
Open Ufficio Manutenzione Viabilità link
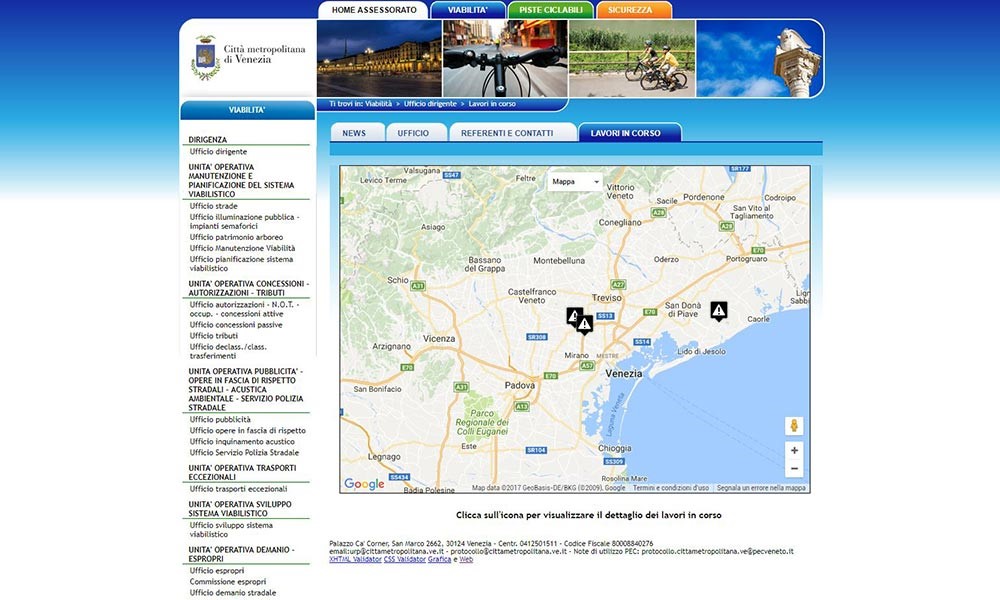pyautogui.click(x=242, y=248)
